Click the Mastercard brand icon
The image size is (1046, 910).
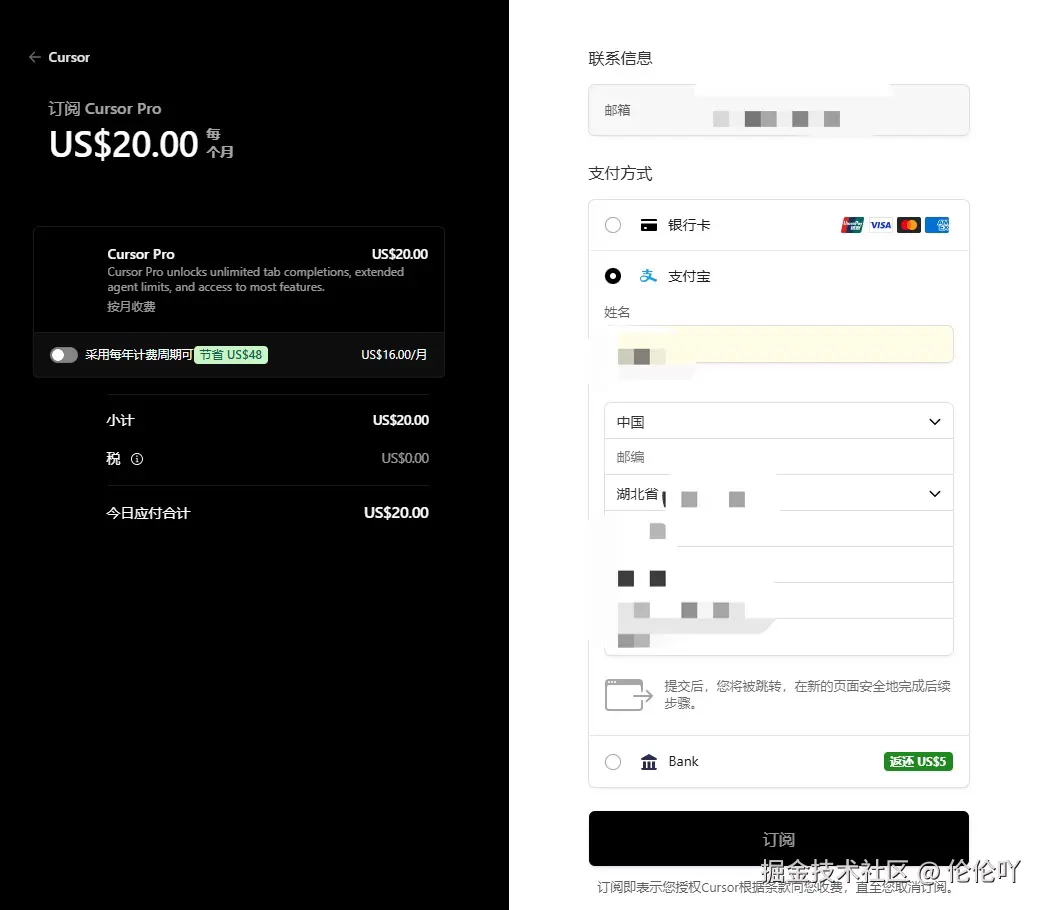point(908,224)
